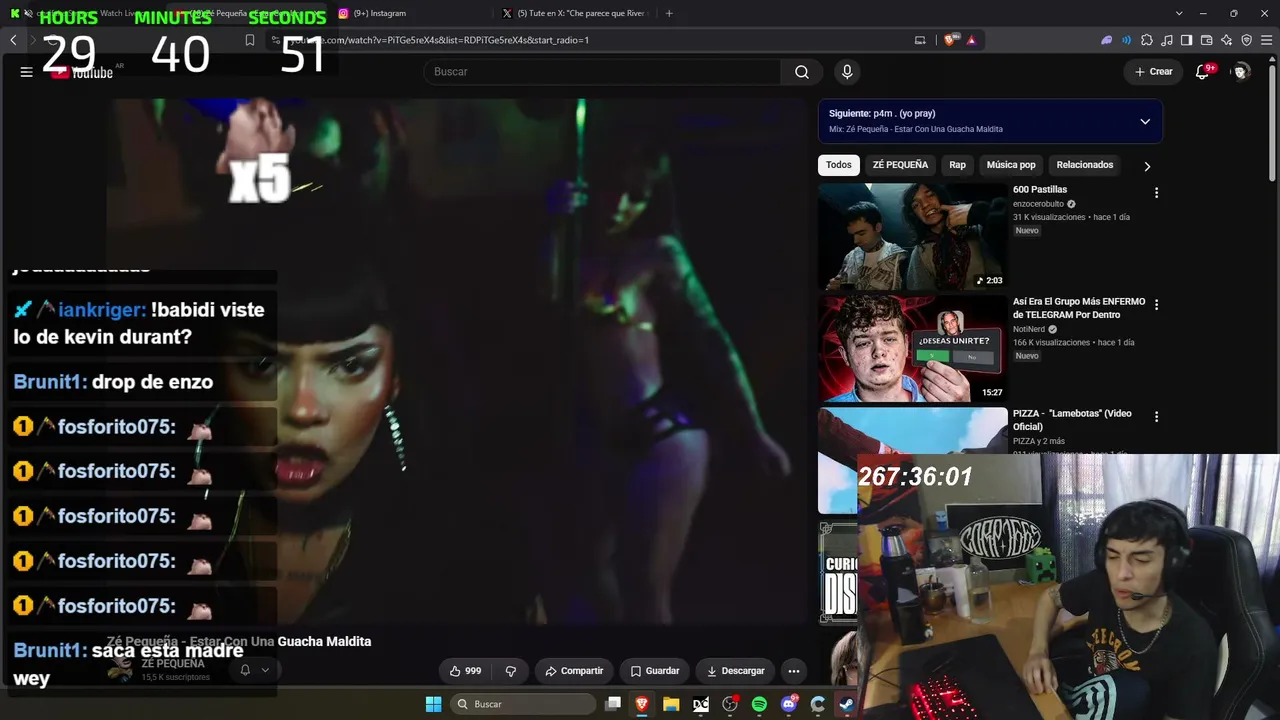Open the Brave media control music icon
1280x720 pixels.
tap(1167, 40)
